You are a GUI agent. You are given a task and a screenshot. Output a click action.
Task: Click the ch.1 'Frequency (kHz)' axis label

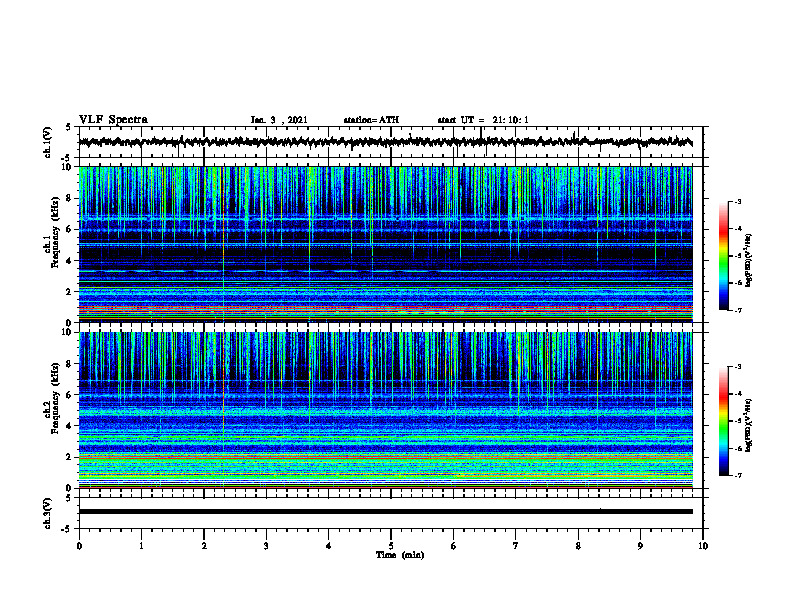55,233
